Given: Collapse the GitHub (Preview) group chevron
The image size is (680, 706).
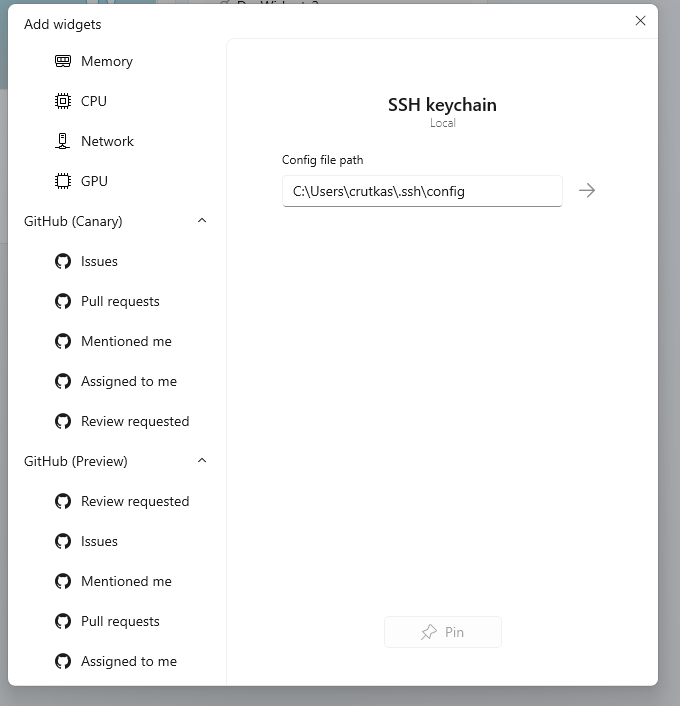Looking at the screenshot, I should click(x=202, y=461).
